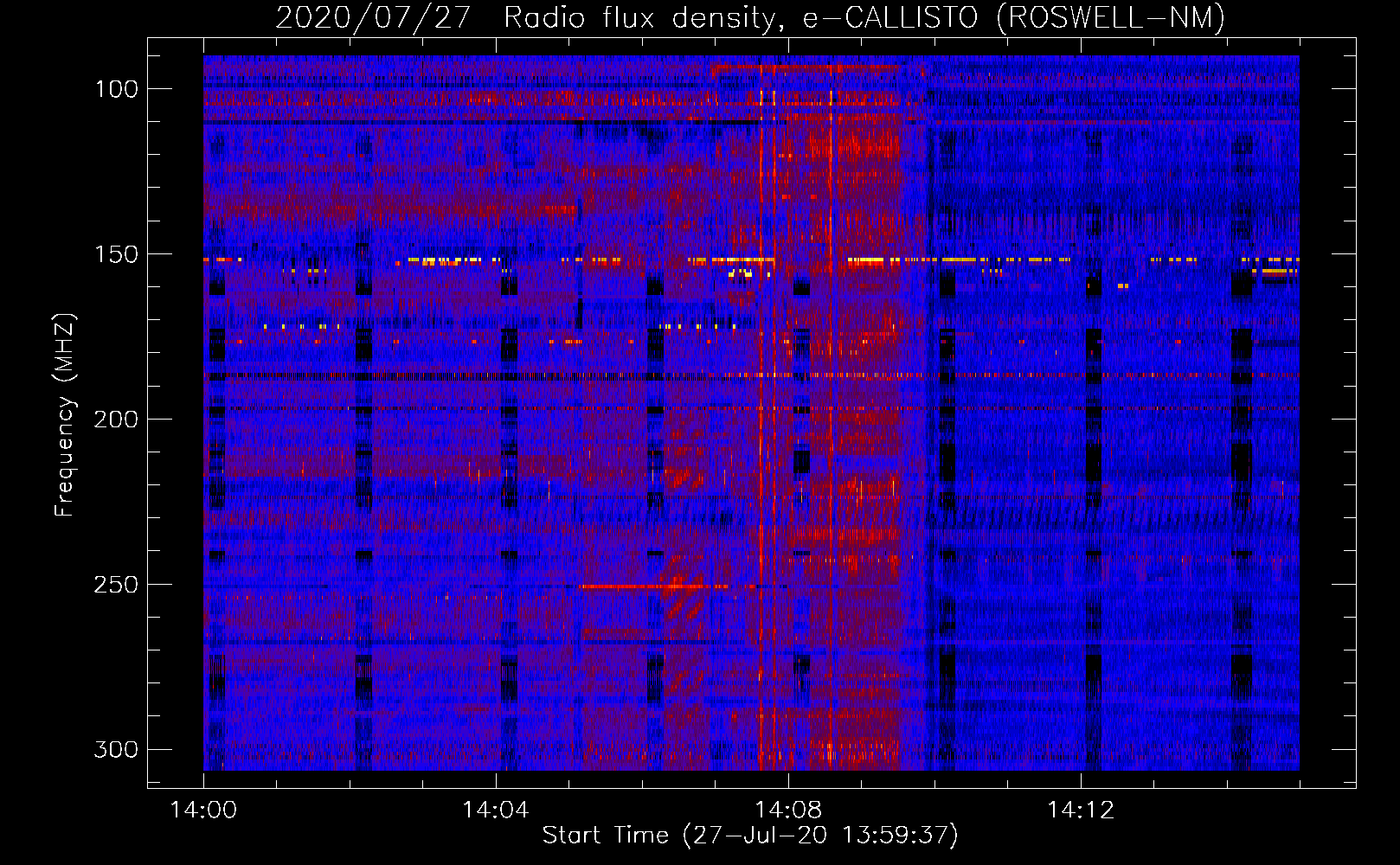Select the 300 frequency tick label

pos(116,749)
